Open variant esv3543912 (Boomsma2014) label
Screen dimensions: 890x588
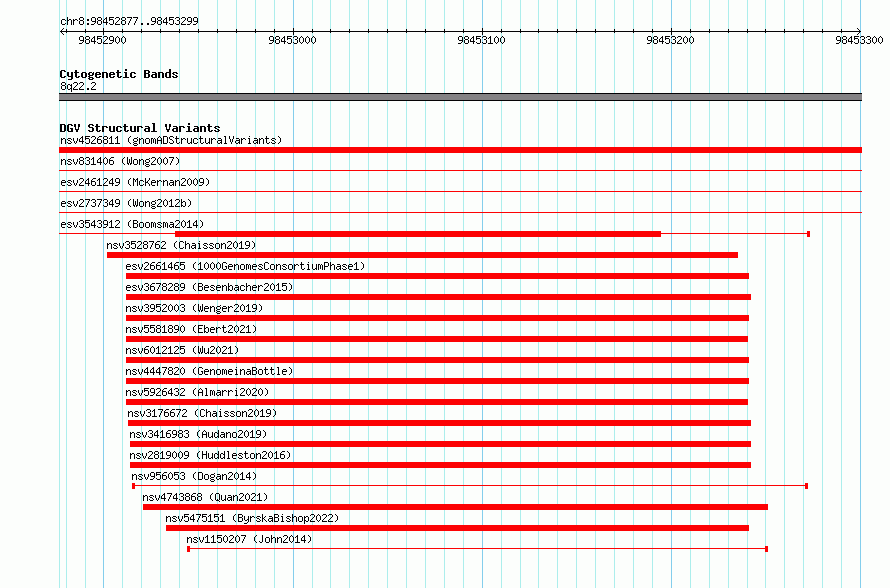click(132, 224)
